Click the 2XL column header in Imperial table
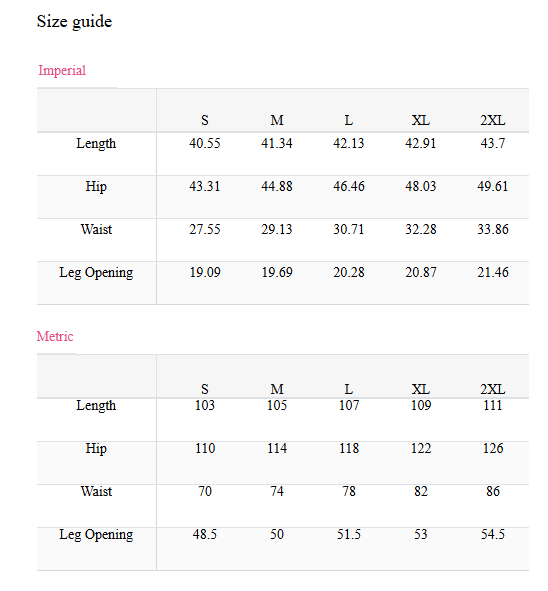 pyautogui.click(x=493, y=120)
